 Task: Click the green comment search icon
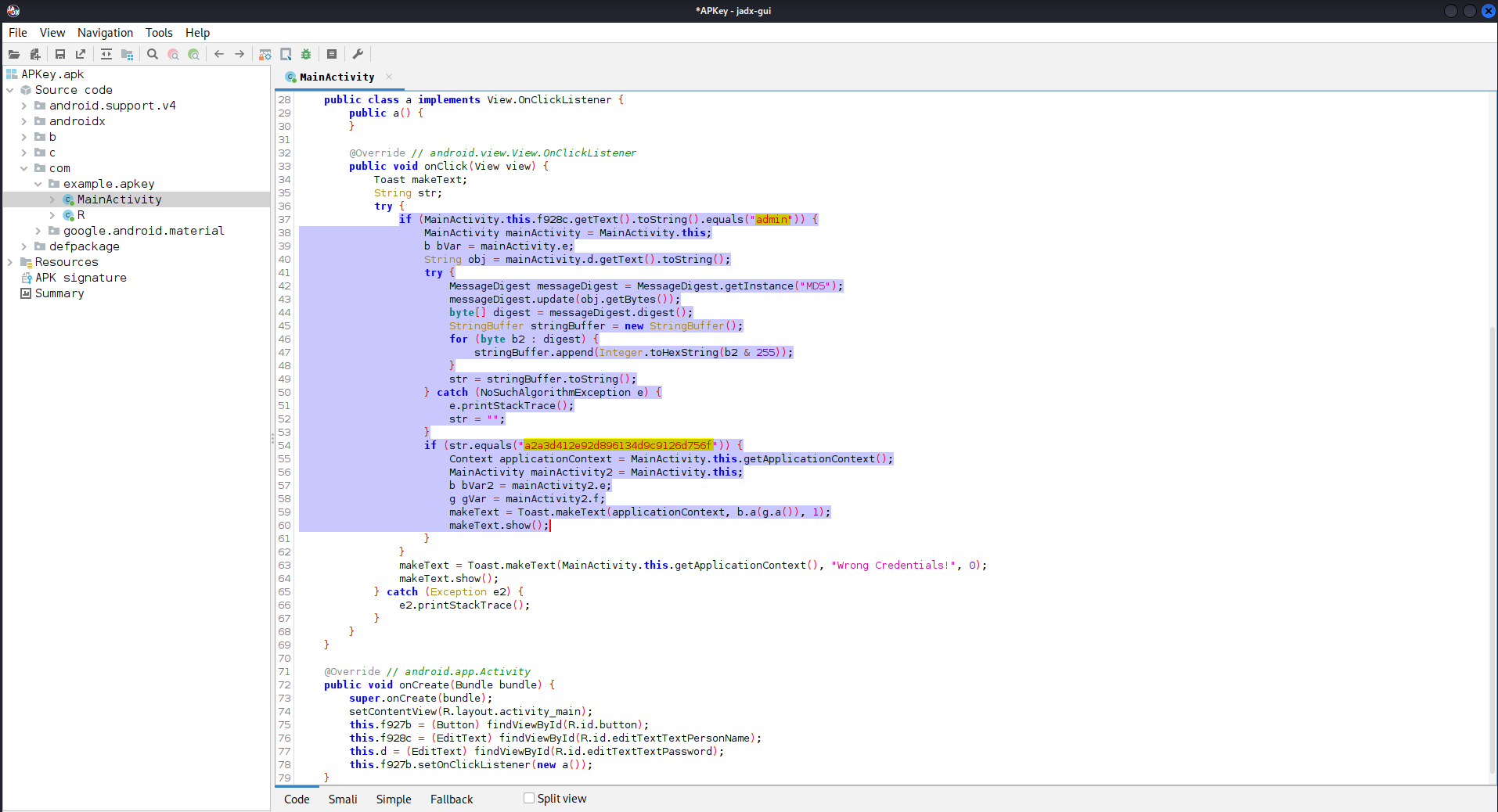(x=193, y=54)
